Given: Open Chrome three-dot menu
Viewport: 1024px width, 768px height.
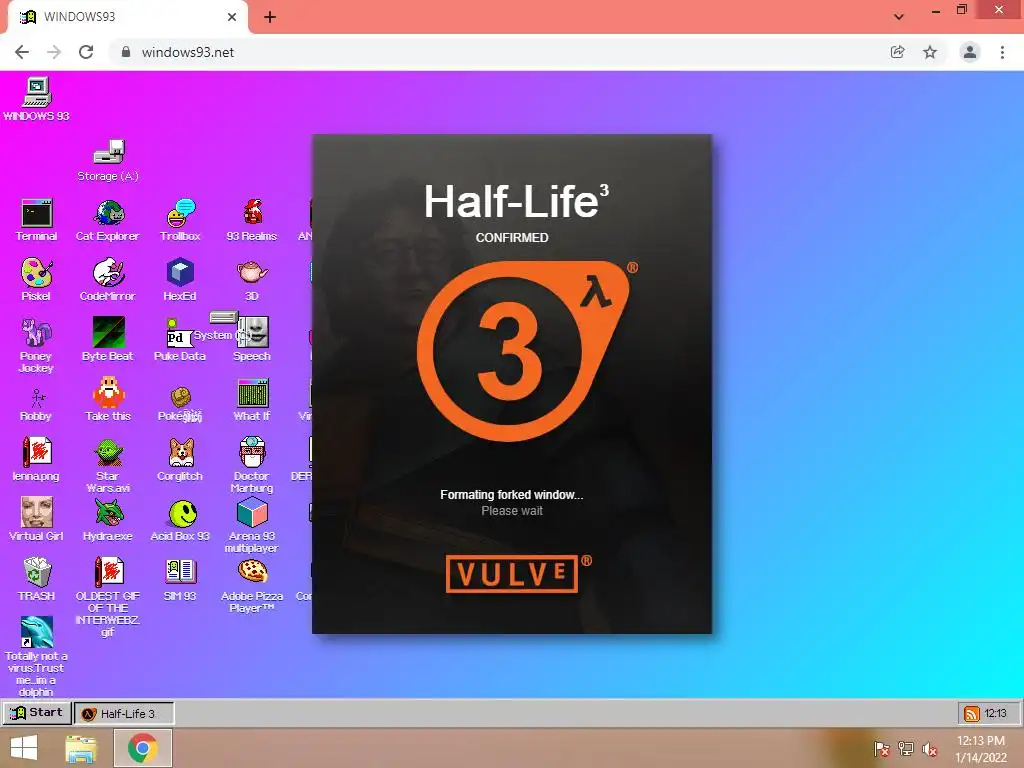Looking at the screenshot, I should pos(1002,52).
